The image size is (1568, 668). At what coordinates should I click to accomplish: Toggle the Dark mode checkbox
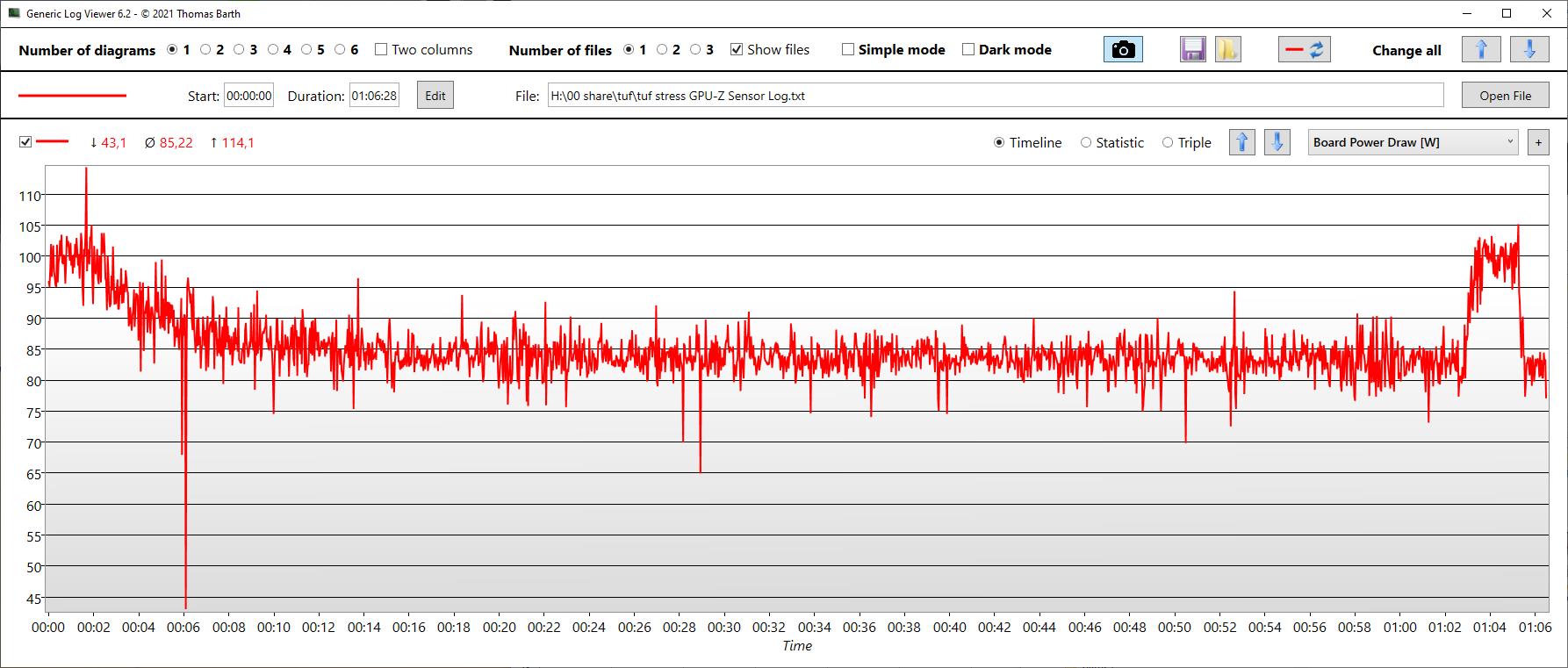[x=968, y=50]
